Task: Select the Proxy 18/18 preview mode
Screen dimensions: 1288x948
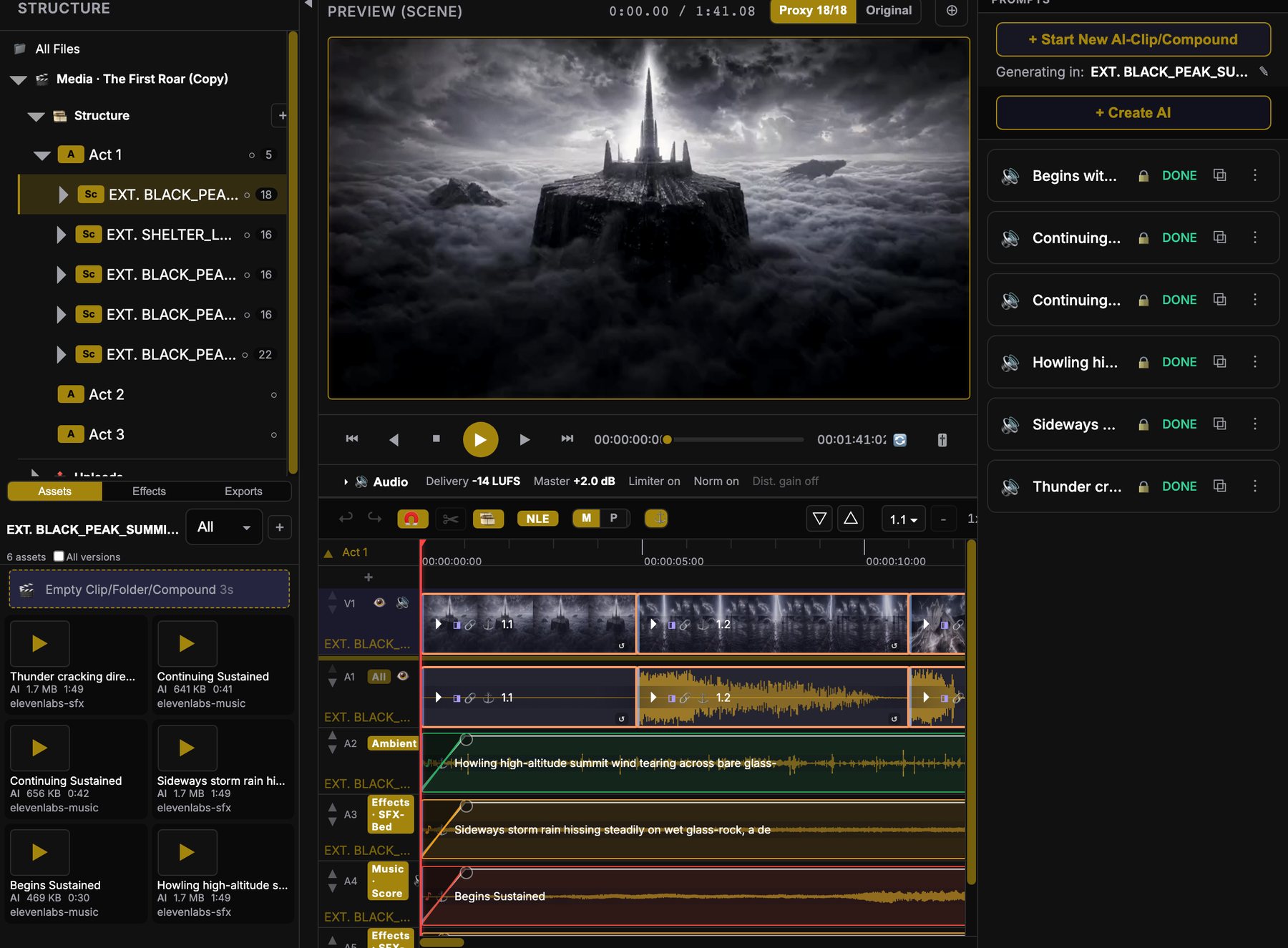Action: pyautogui.click(x=813, y=11)
